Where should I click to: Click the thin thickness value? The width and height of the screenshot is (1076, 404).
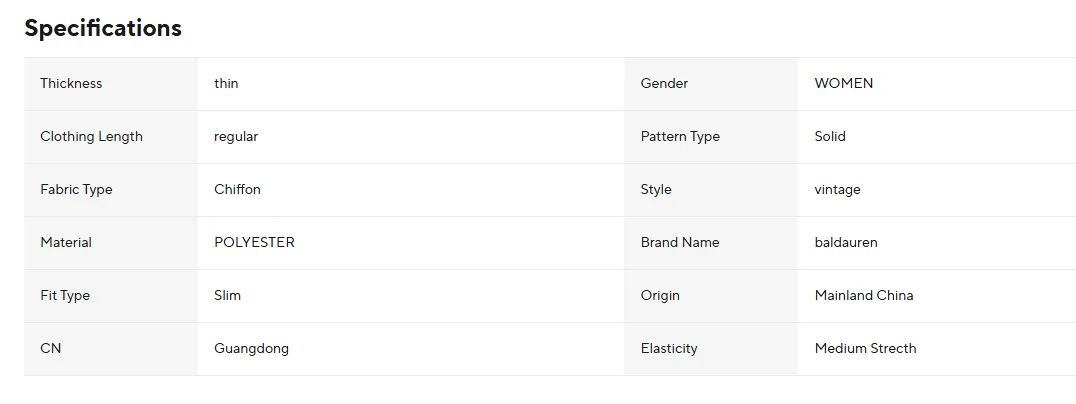tap(226, 84)
